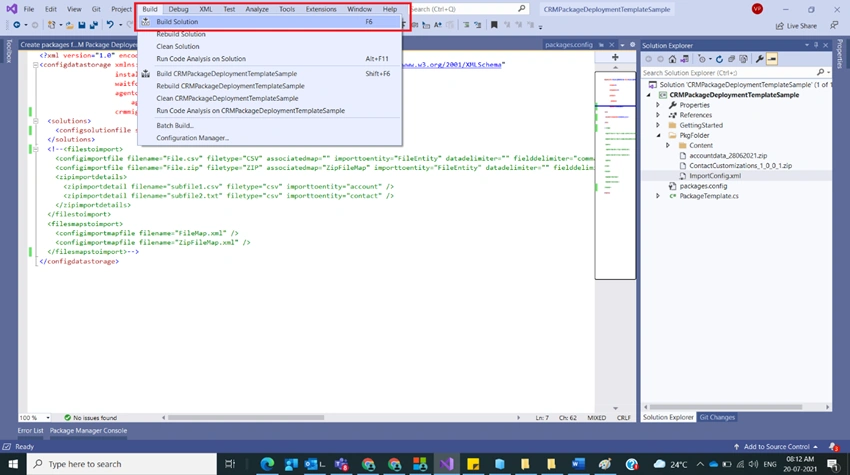The width and height of the screenshot is (850, 475).
Task: Click Collapse All icon in Solution Explorer
Action: pos(731,59)
